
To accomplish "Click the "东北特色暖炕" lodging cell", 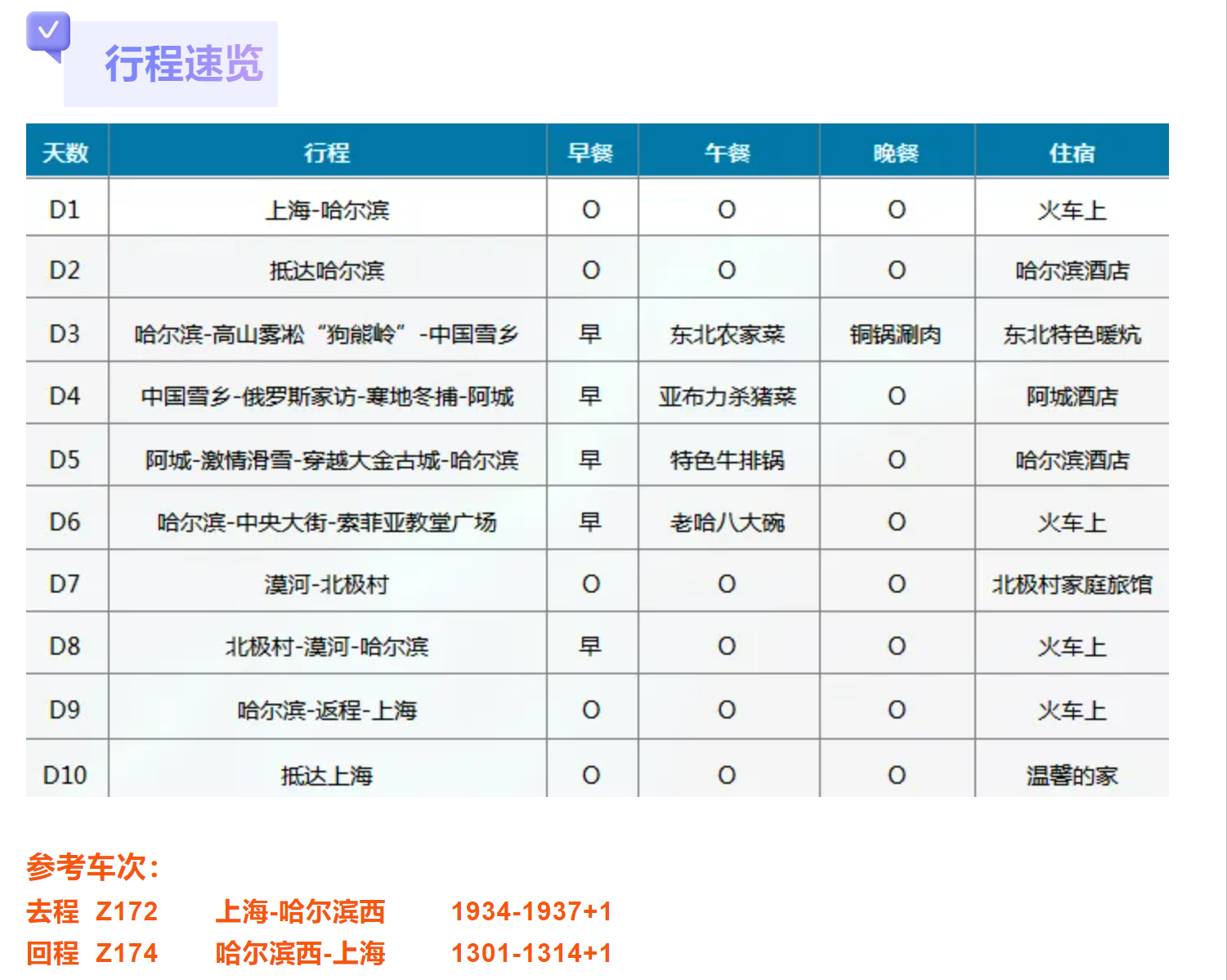I will pyautogui.click(x=1072, y=334).
